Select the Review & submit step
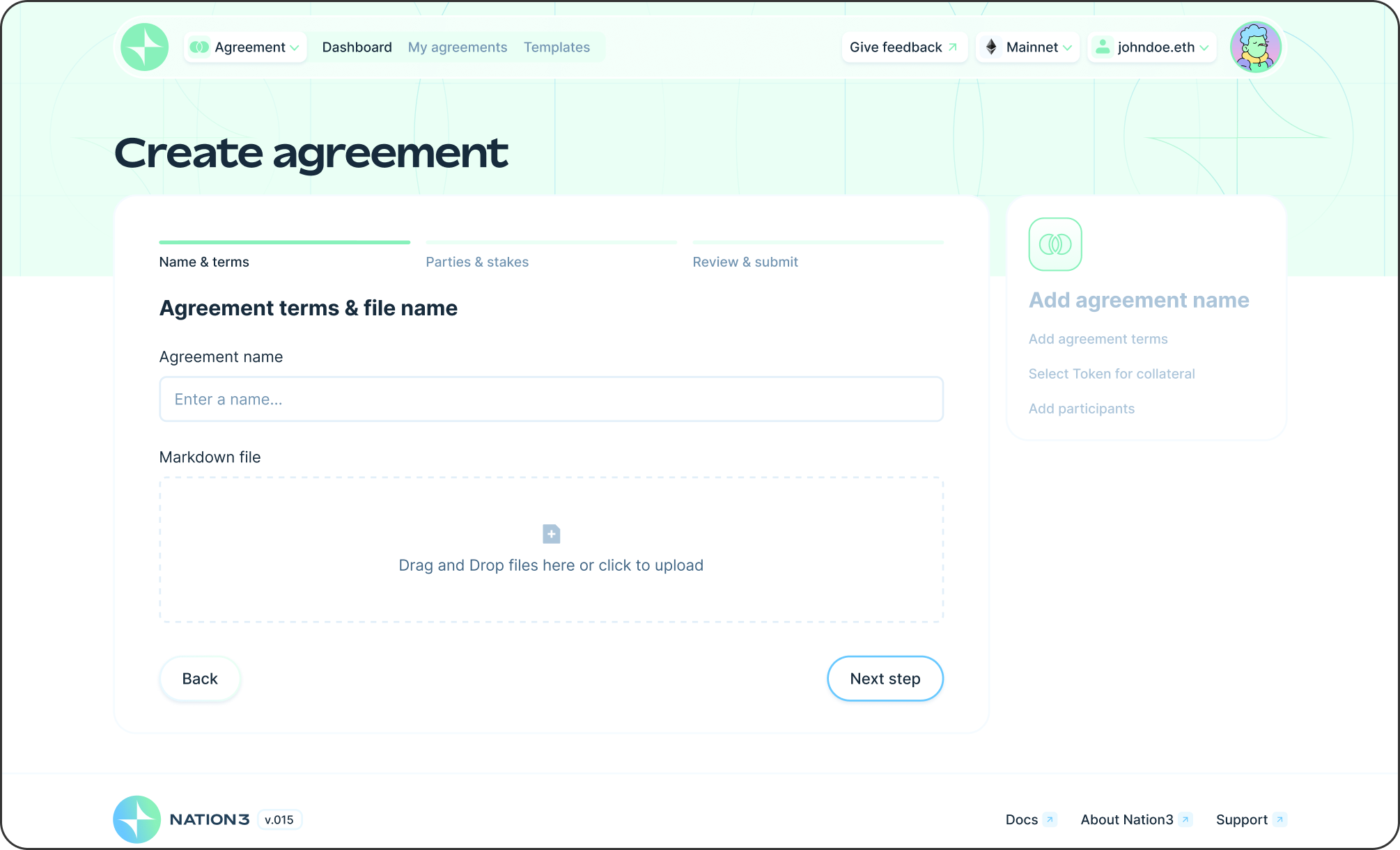 pos(745,262)
